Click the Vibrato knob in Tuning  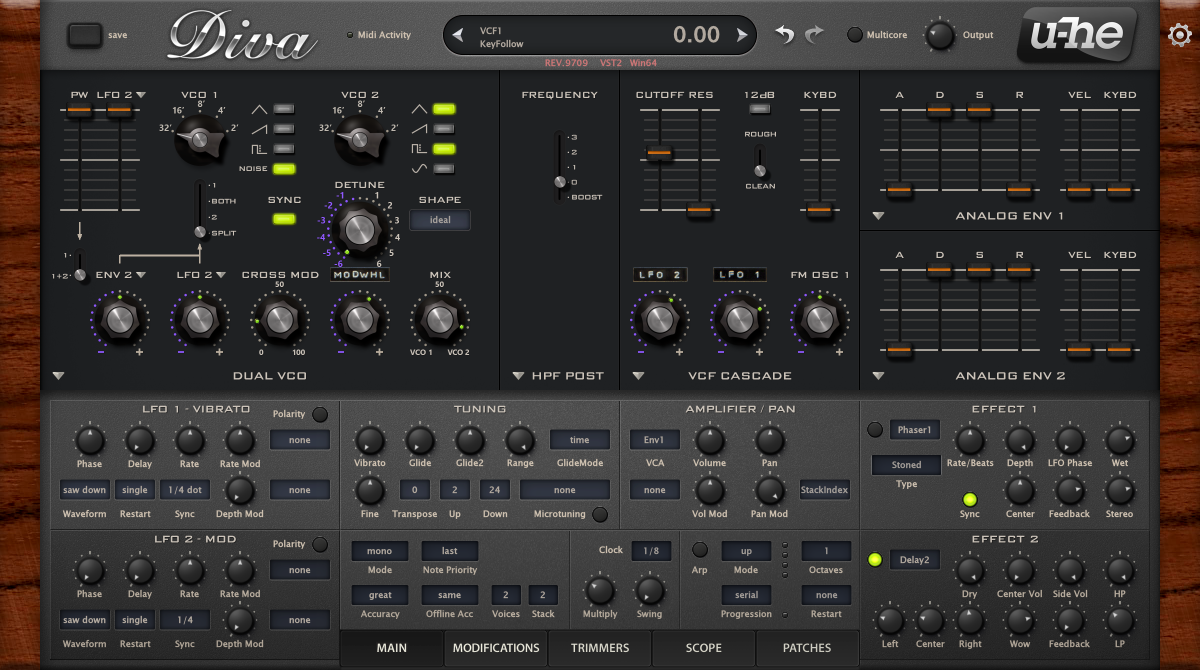[369, 440]
